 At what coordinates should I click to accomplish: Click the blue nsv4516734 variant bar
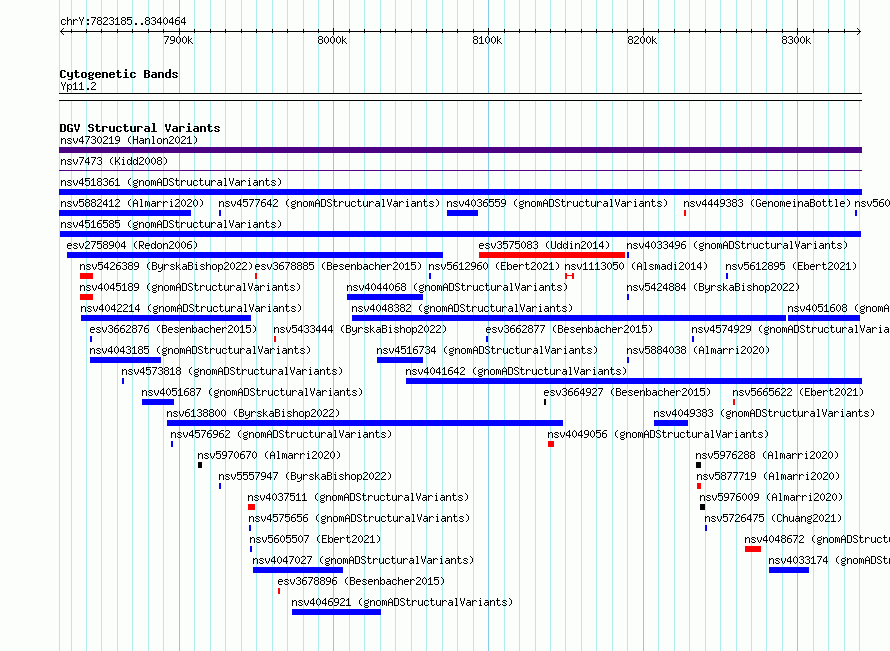click(400, 360)
